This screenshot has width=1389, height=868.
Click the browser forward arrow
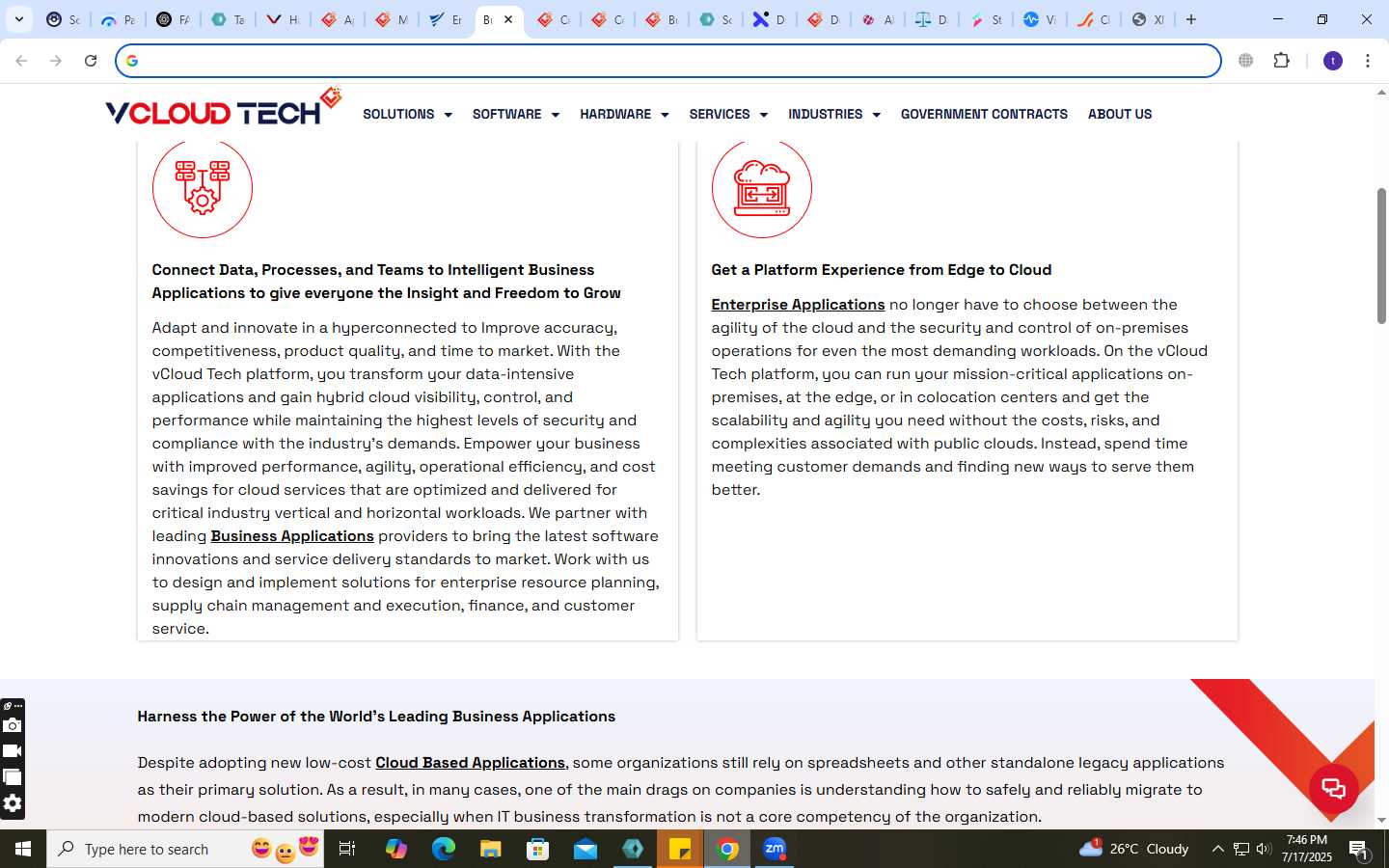coord(56,61)
